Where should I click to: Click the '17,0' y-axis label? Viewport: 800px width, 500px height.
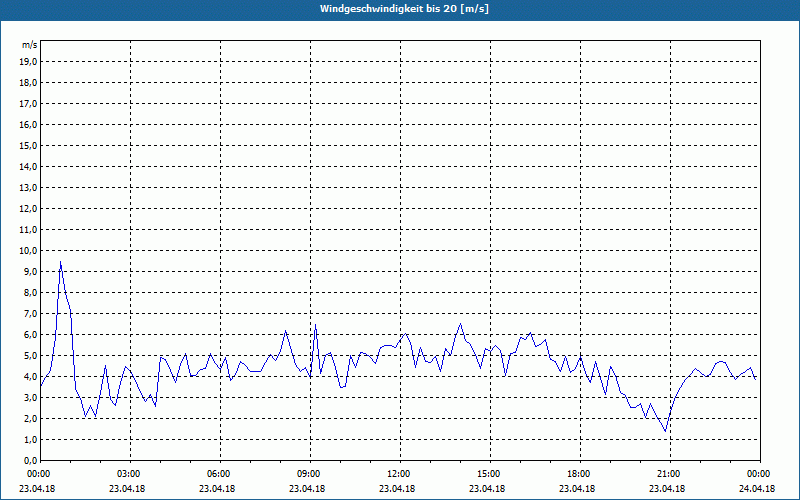click(x=30, y=104)
